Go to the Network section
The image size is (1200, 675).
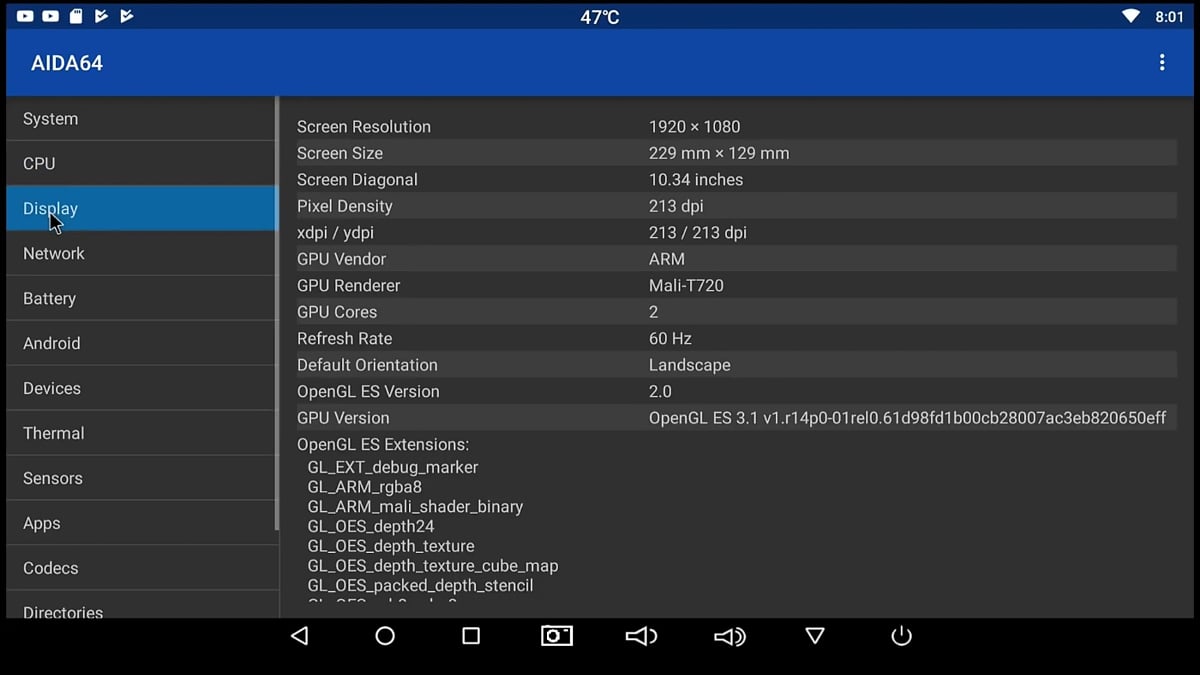141,253
